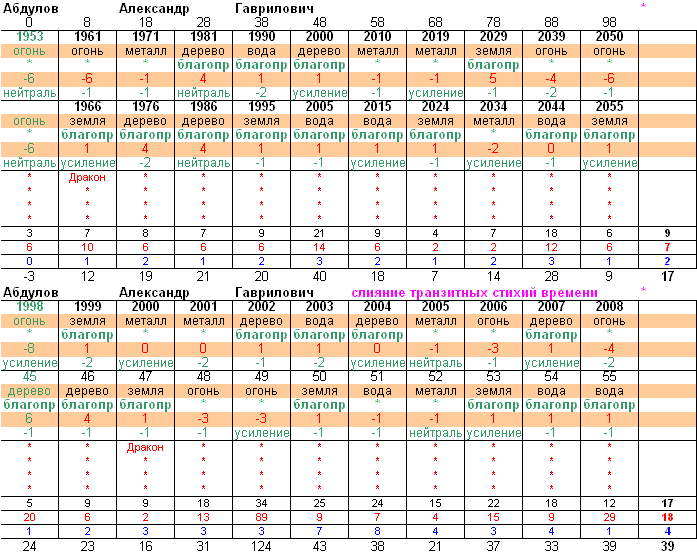Viewport: 697px width, 555px height.
Task: Click the pink heading 'слияние транзитных стихий времени'
Action: click(x=474, y=293)
